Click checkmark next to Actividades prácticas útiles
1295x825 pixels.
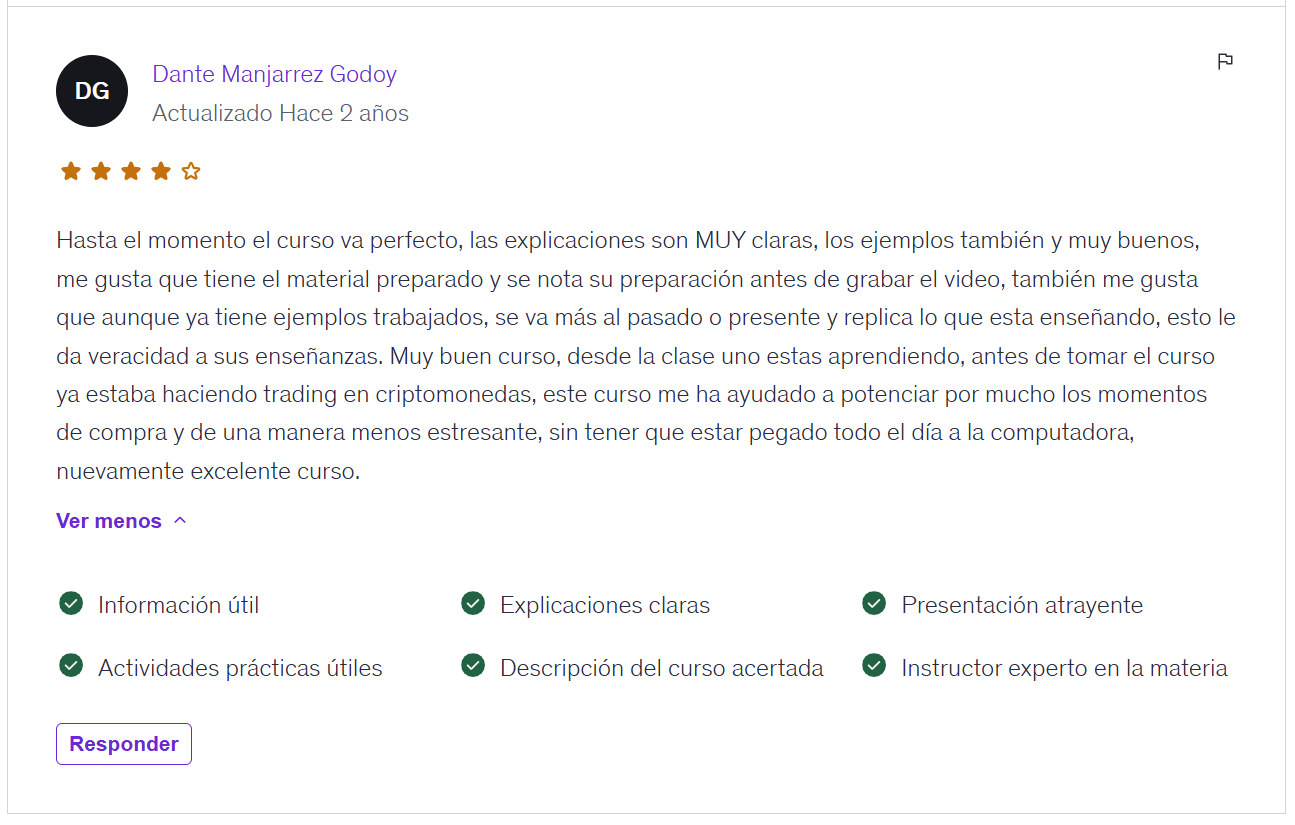click(71, 665)
